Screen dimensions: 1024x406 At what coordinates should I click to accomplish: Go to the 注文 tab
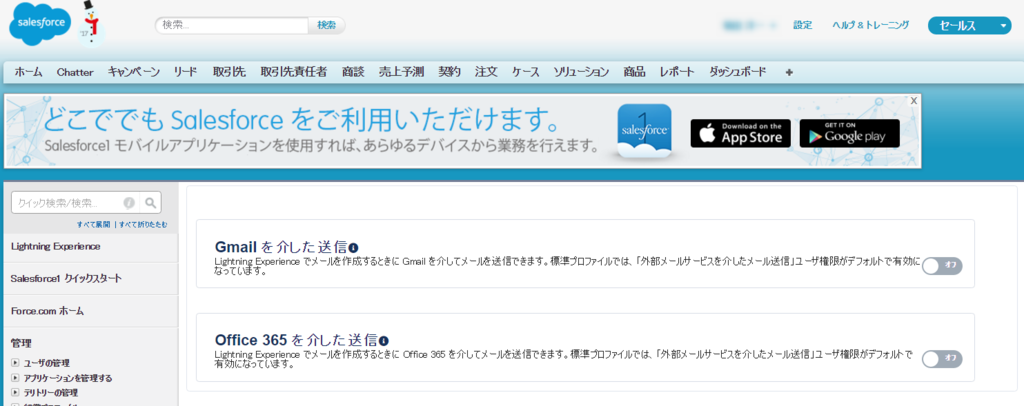click(x=487, y=72)
